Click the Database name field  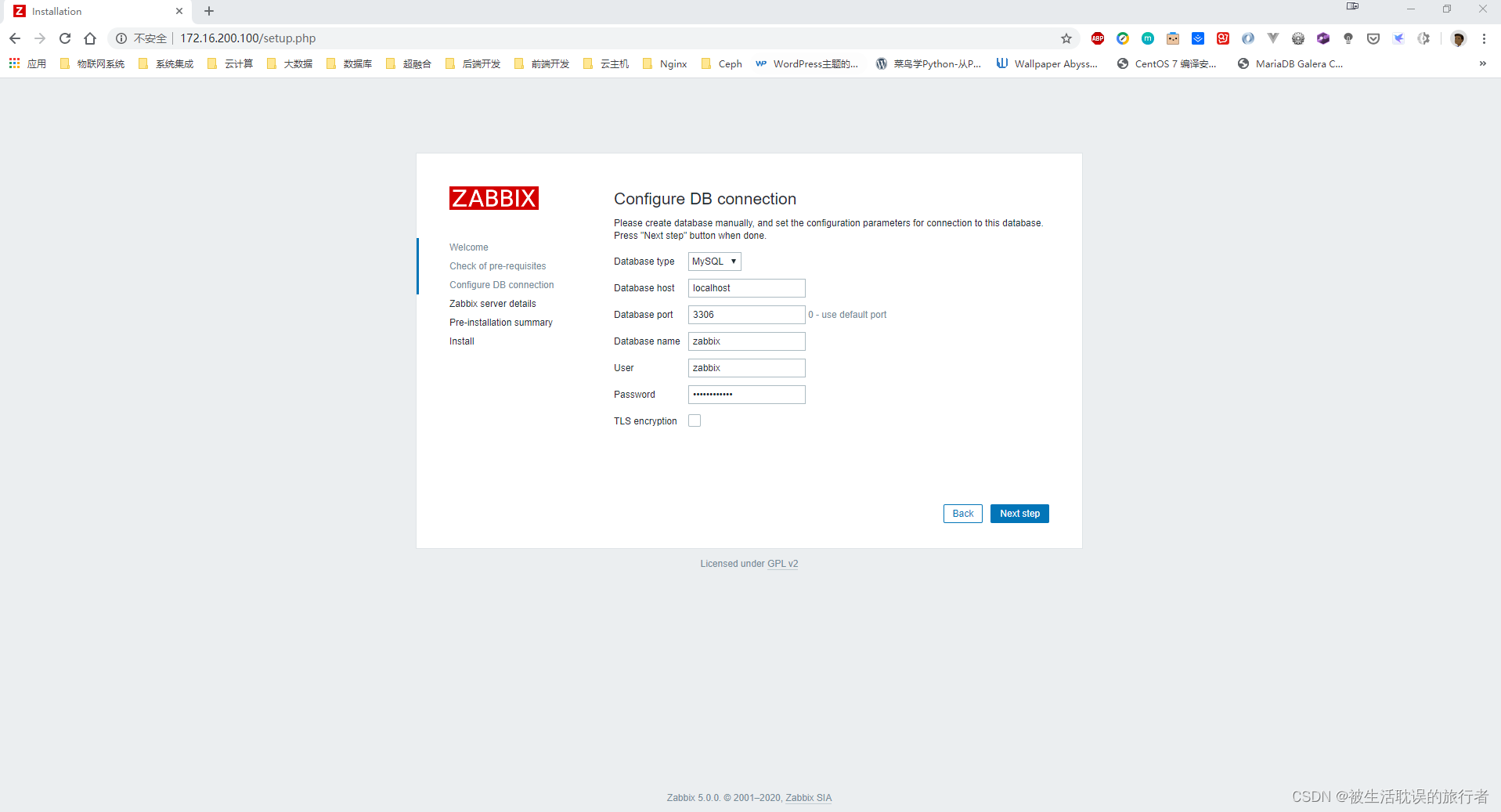click(x=746, y=341)
